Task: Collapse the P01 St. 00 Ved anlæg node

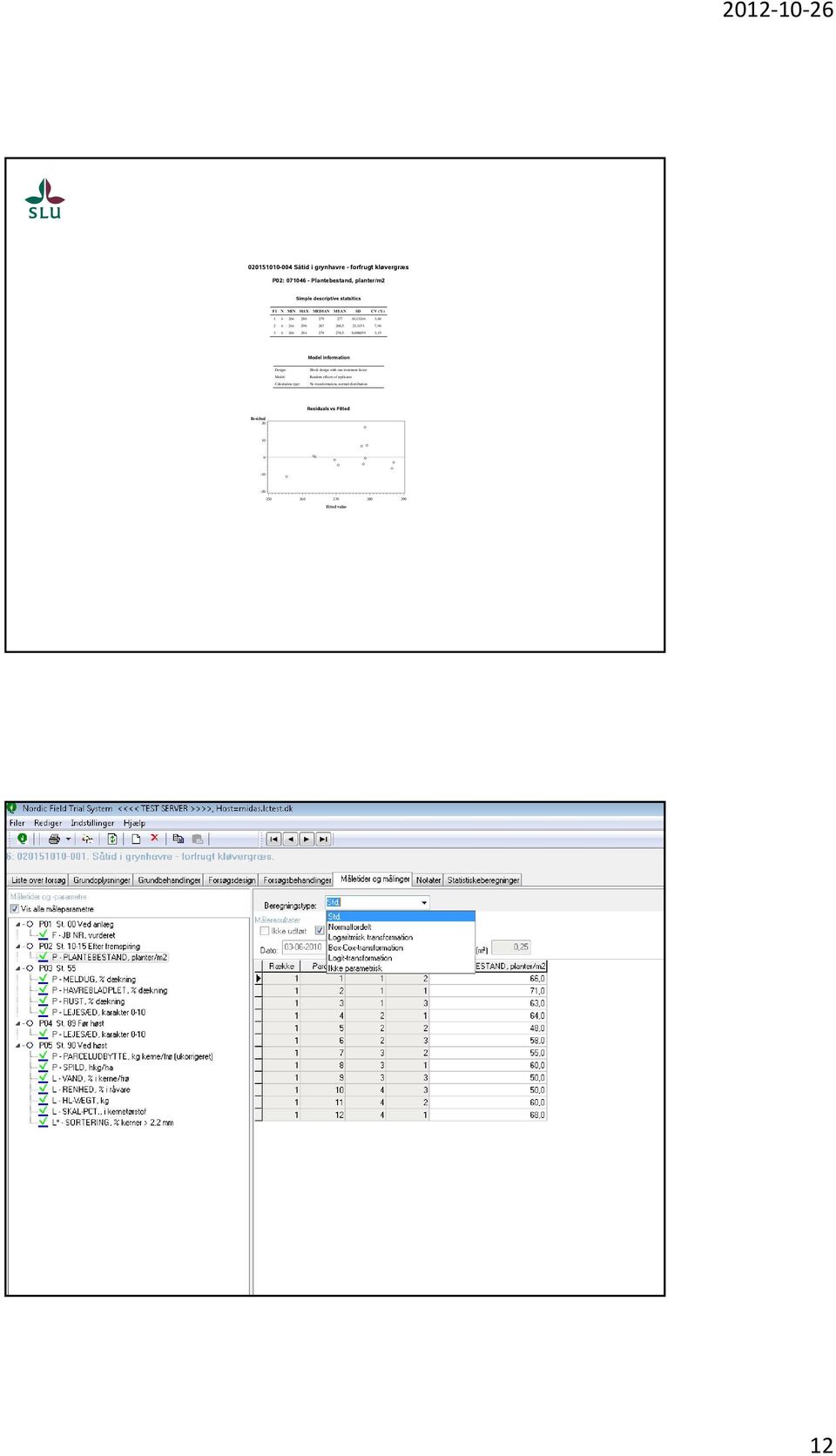Action: coord(19,924)
